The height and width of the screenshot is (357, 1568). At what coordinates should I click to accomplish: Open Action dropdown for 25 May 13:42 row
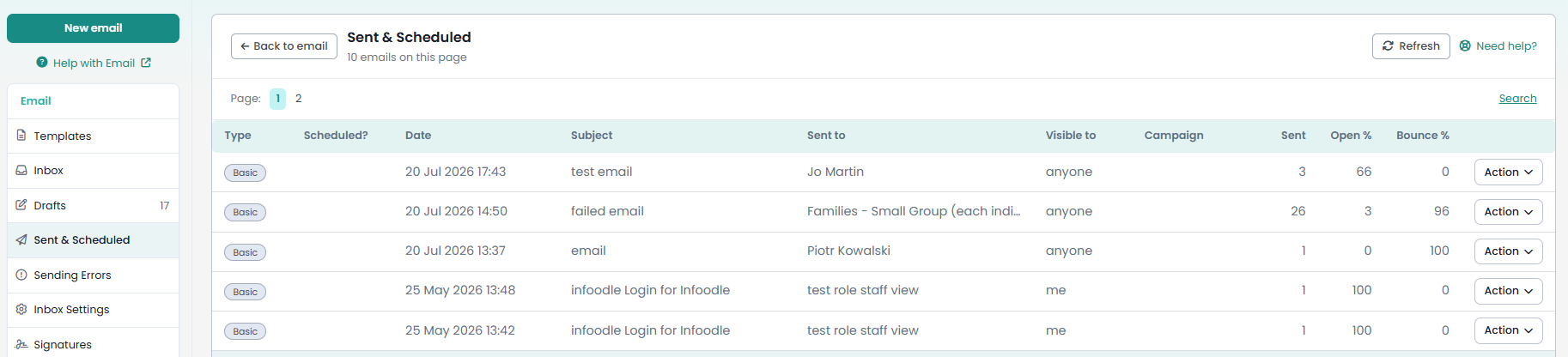[1508, 330]
